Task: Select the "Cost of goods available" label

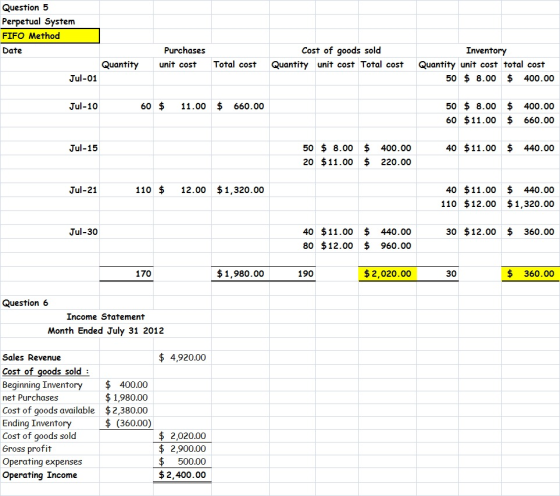Action: click(48, 410)
